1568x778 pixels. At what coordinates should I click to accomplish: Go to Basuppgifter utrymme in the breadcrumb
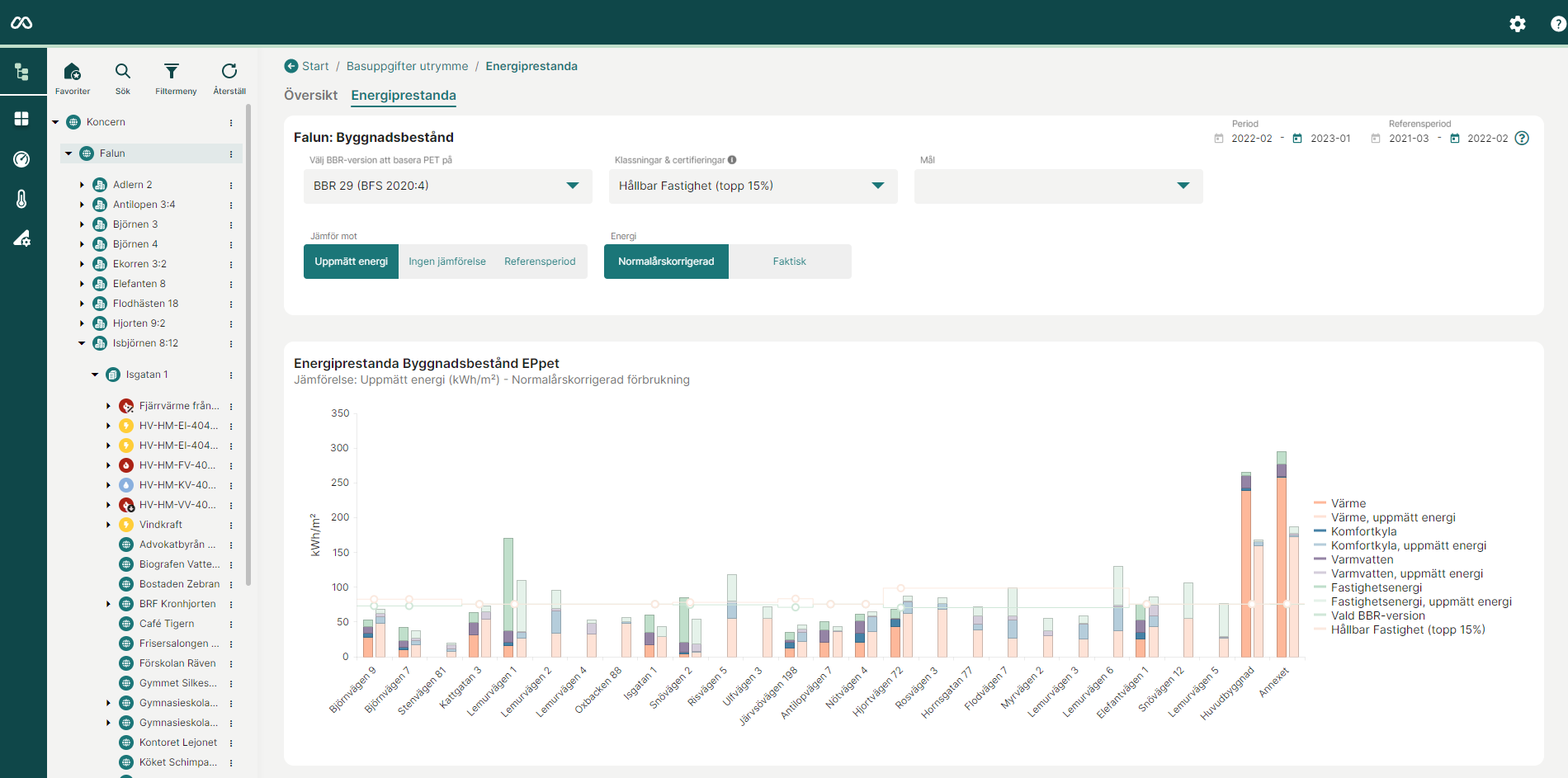pos(407,66)
